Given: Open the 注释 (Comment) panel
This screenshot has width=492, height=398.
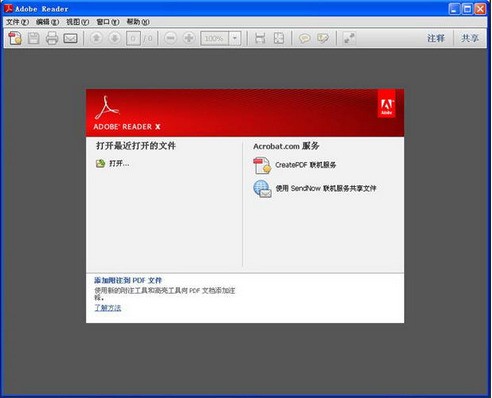Looking at the screenshot, I should (x=436, y=38).
